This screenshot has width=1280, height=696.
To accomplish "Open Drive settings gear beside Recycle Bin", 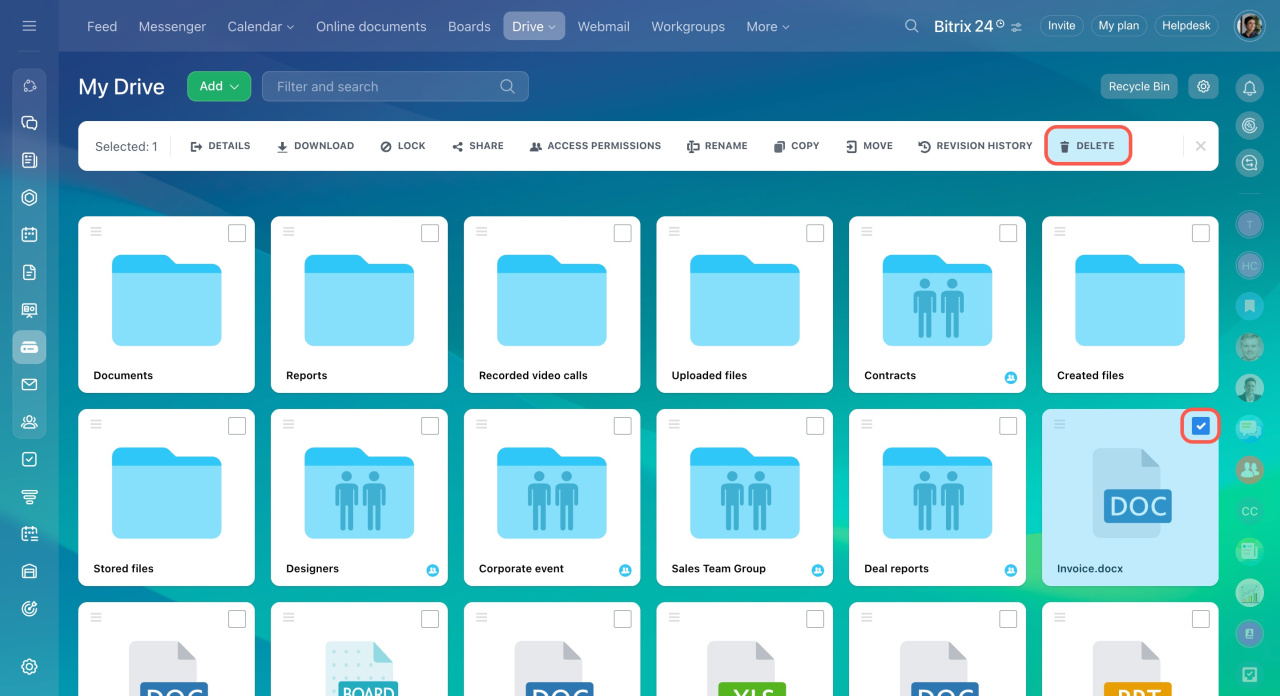I will 1203,86.
